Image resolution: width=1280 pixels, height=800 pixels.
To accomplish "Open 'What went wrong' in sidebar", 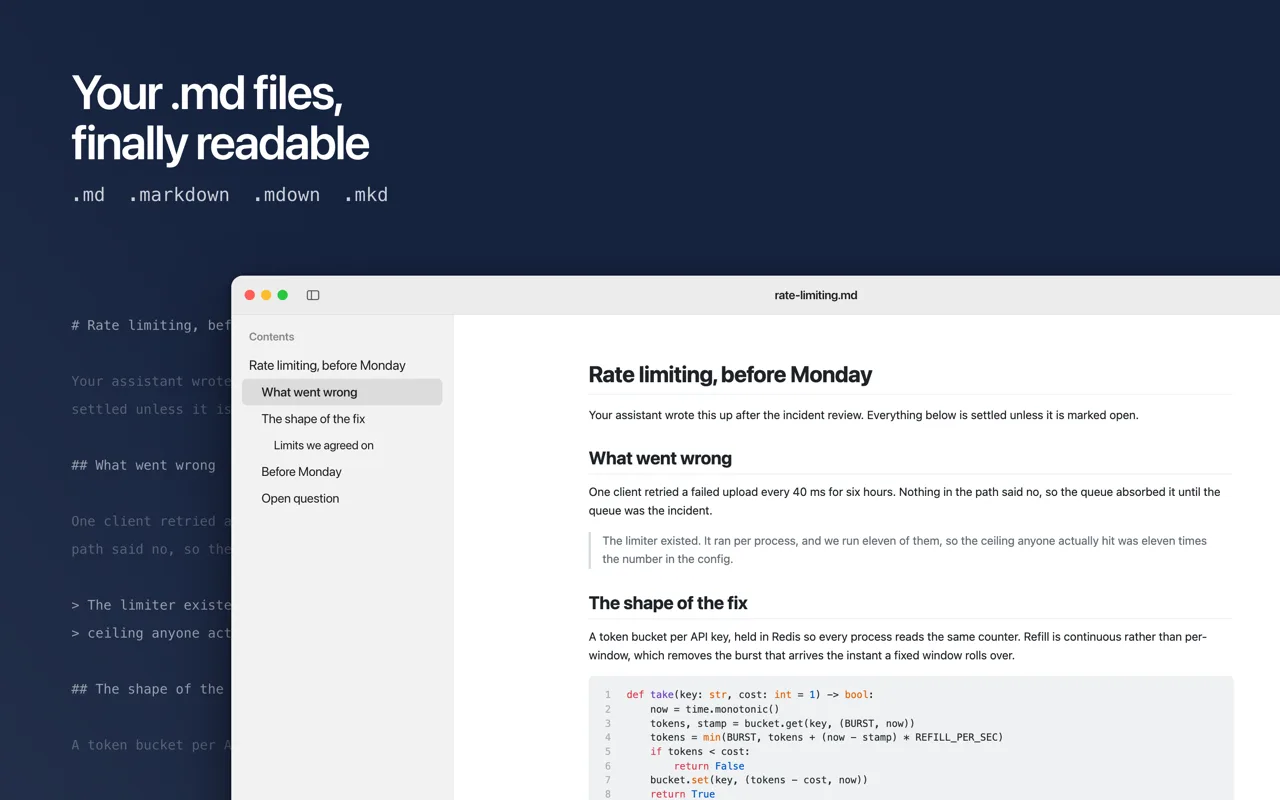I will 342,392.
